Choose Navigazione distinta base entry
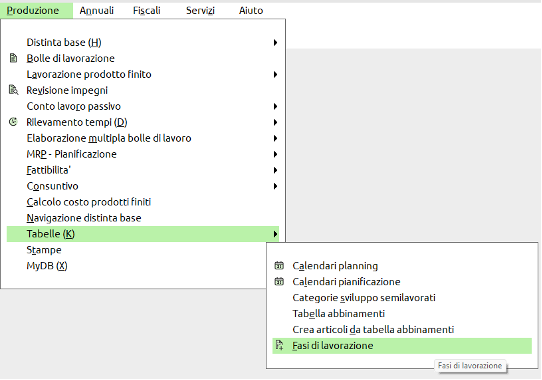This screenshot has width=542, height=380. click(84, 218)
